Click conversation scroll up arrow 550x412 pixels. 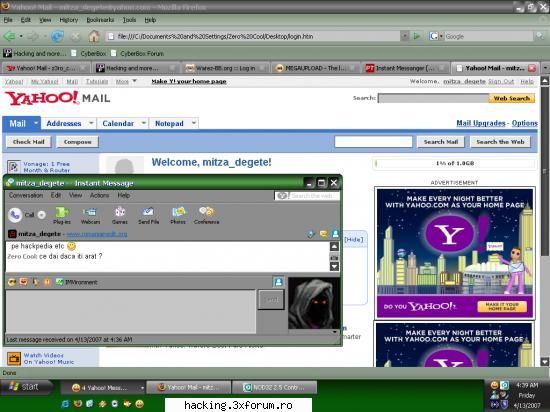pyautogui.click(x=335, y=246)
